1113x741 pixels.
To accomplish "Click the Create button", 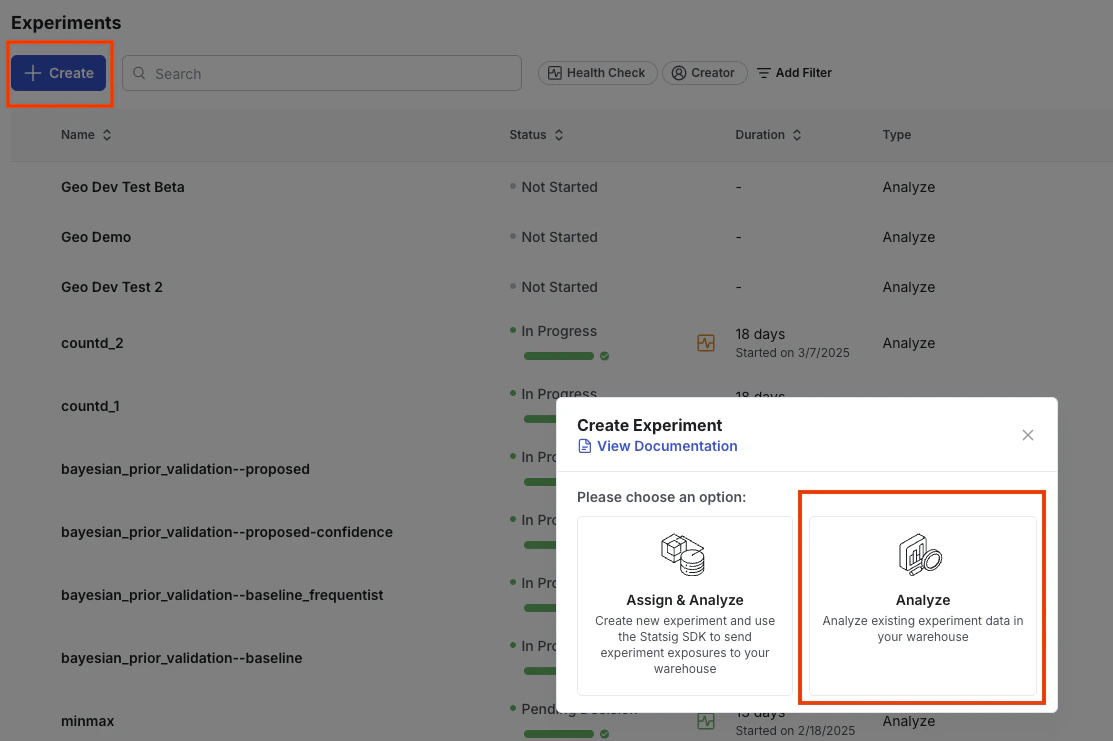I will (58, 72).
